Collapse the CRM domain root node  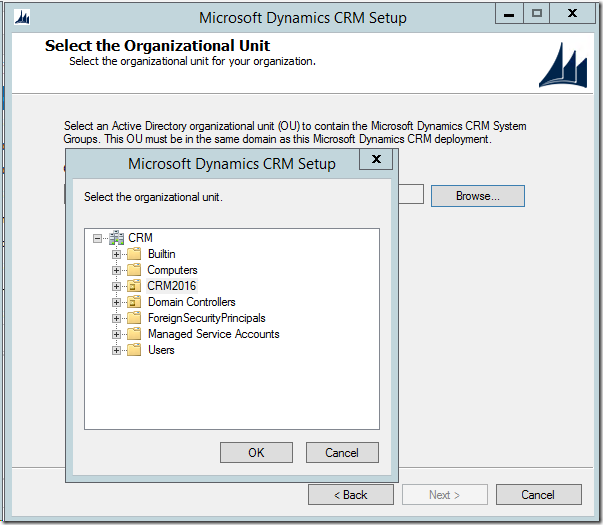[97, 238]
